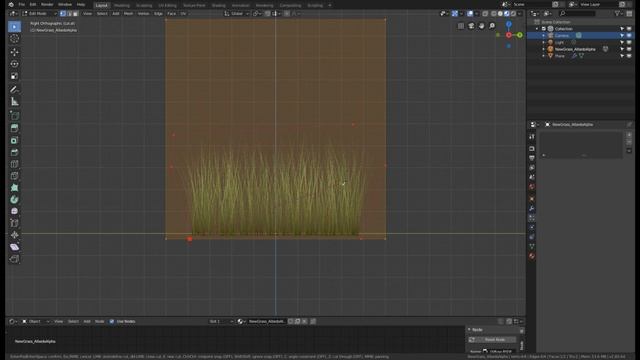The width and height of the screenshot is (640, 360).
Task: Click the blue Z axis on navigation gizmo
Action: pyautogui.click(x=509, y=24)
